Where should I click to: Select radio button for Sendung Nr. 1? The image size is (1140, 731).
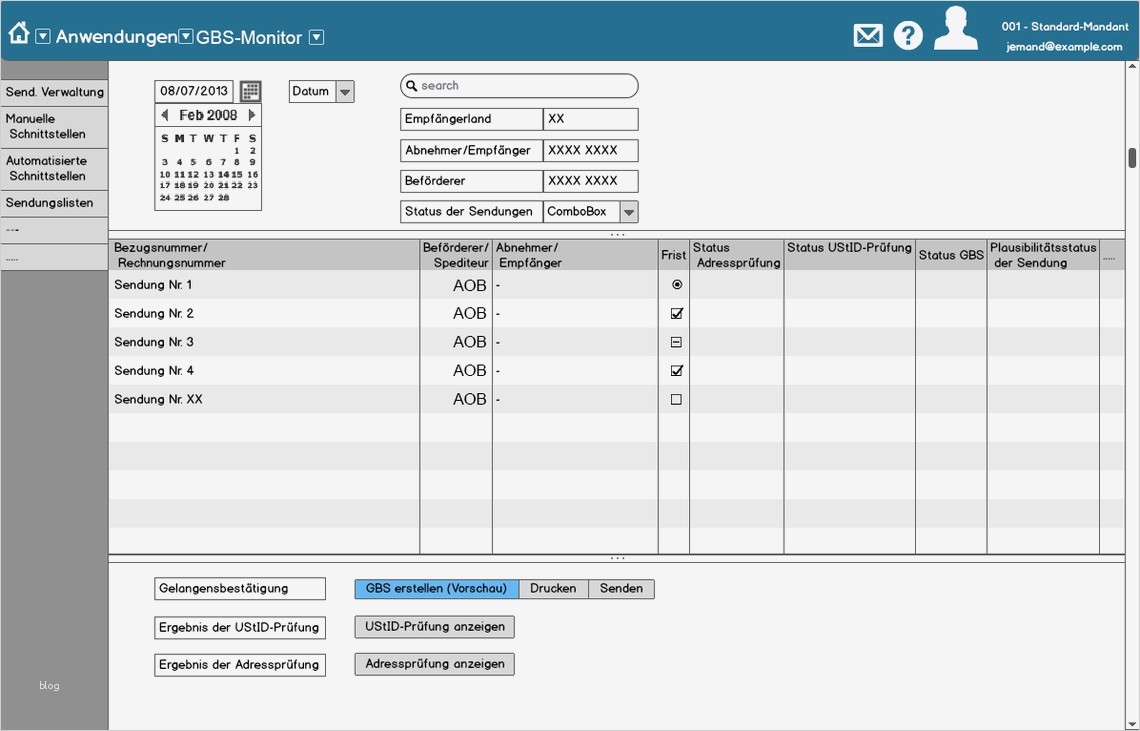click(x=677, y=284)
